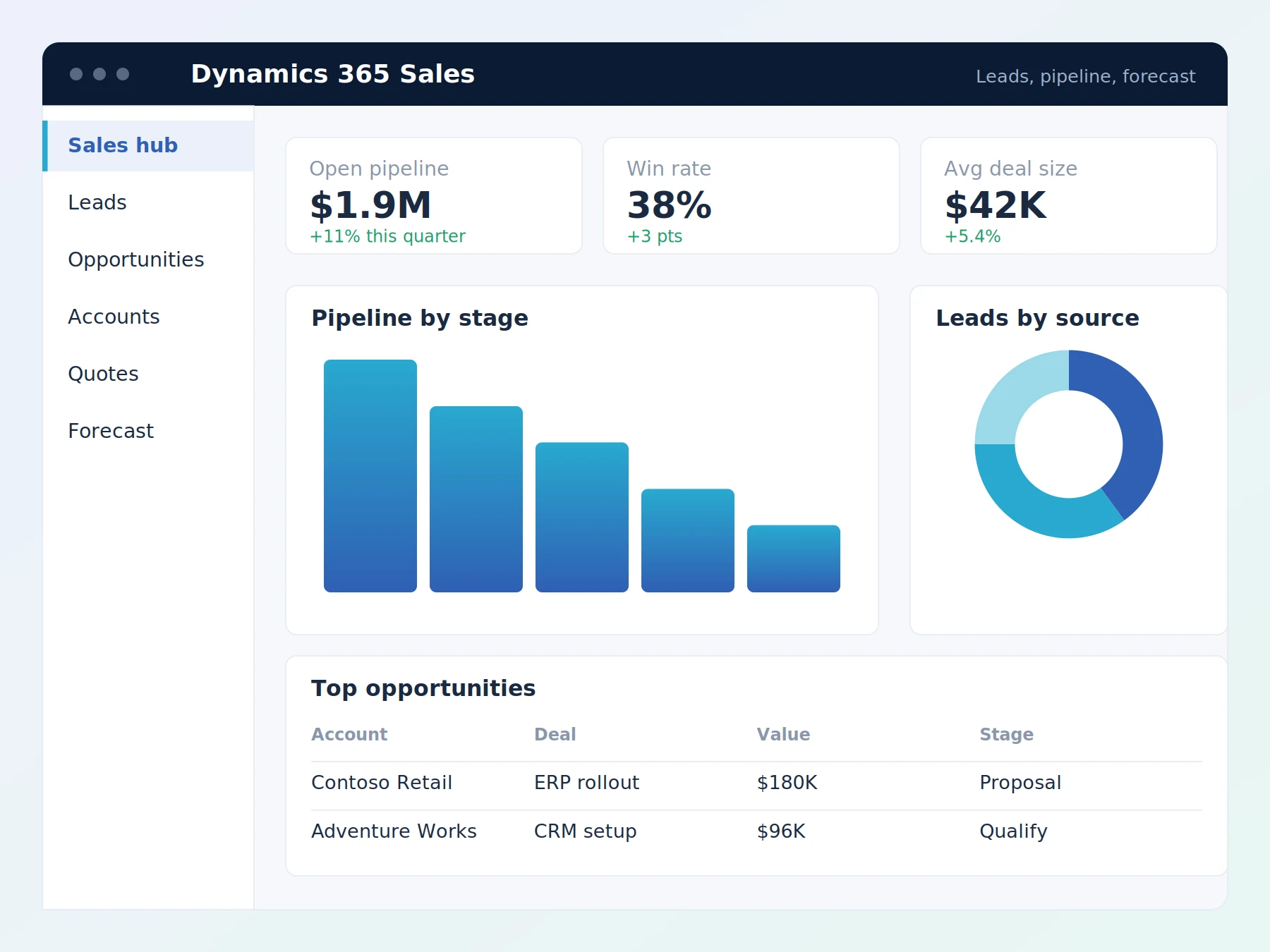Viewport: 1270px width, 952px height.
Task: Click the $180K value cell
Action: [787, 783]
